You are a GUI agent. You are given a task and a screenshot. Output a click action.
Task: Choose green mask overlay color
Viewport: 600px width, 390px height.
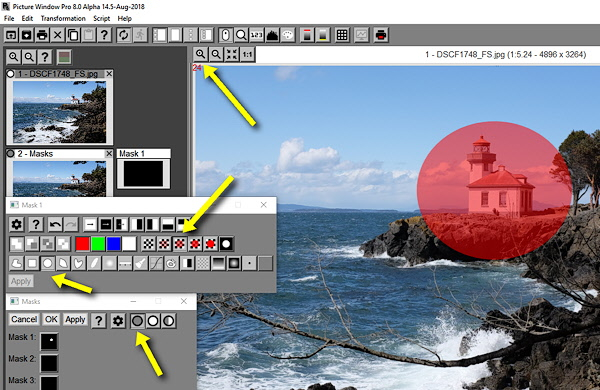pos(98,244)
